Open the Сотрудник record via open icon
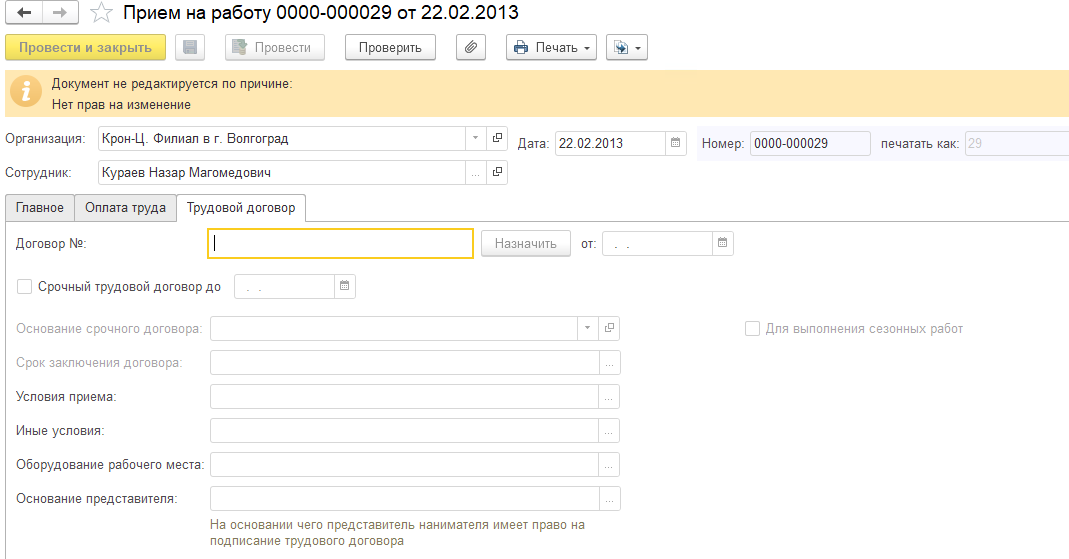This screenshot has height=559, width=1069. 497,172
